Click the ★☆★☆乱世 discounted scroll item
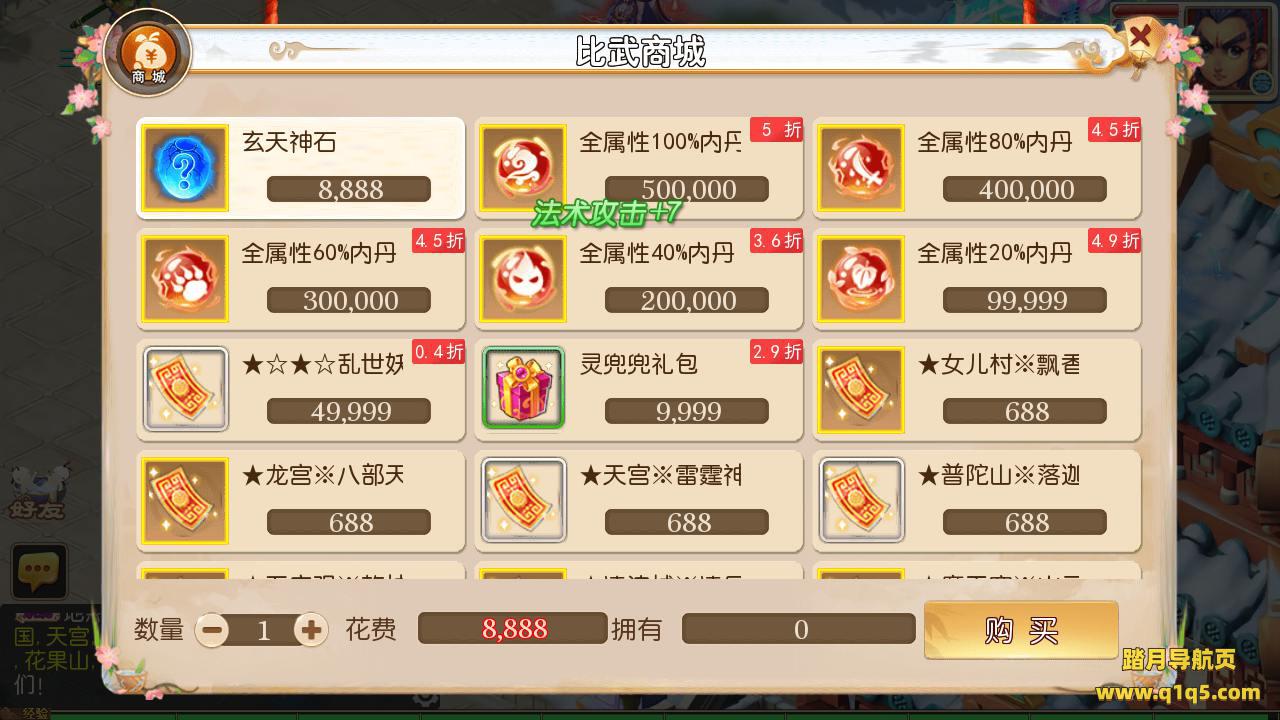Viewport: 1280px width, 720px height. (301, 390)
